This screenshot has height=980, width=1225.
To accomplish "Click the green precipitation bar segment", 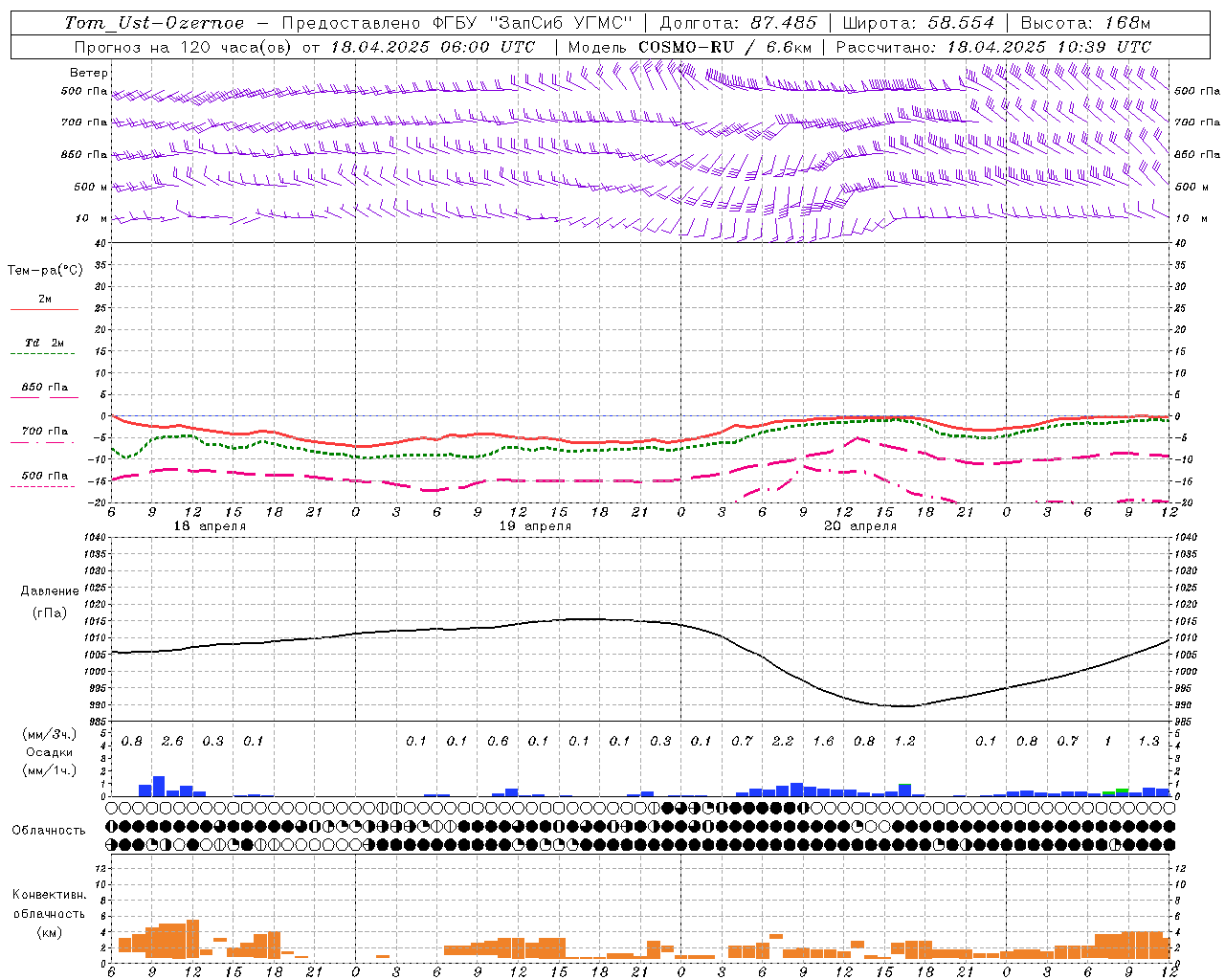I will pos(1122,791).
